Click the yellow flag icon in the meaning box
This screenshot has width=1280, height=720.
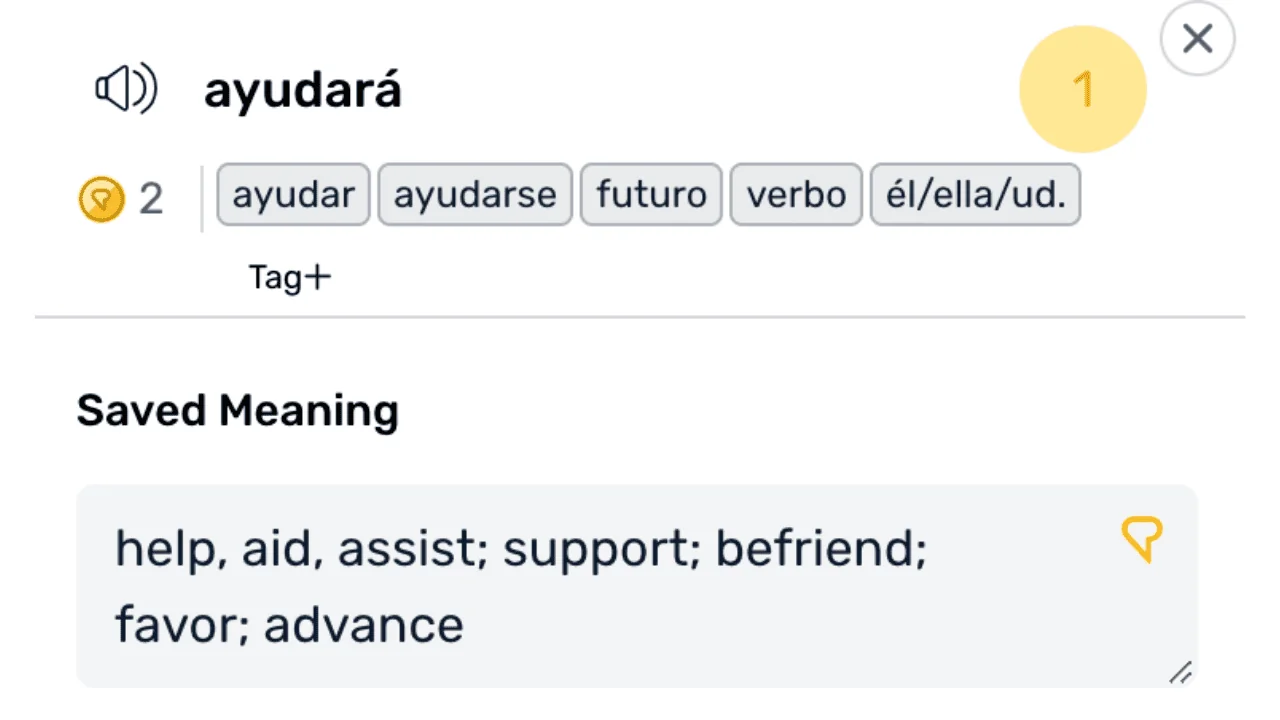click(1141, 541)
